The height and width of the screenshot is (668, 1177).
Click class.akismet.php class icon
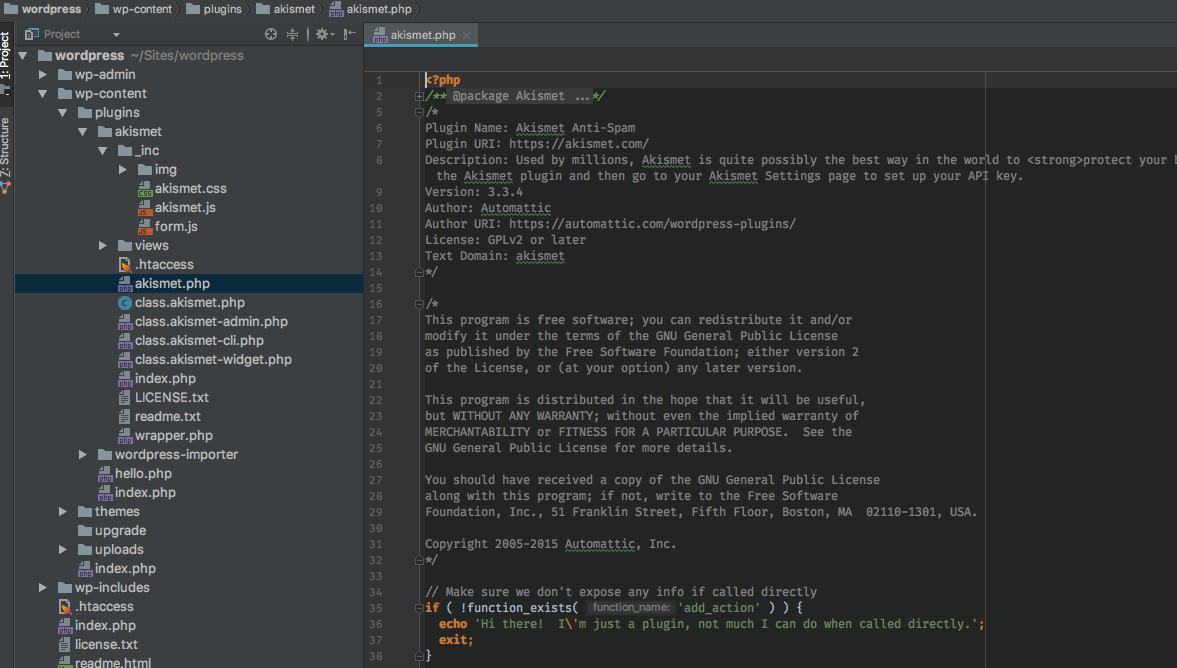[125, 302]
